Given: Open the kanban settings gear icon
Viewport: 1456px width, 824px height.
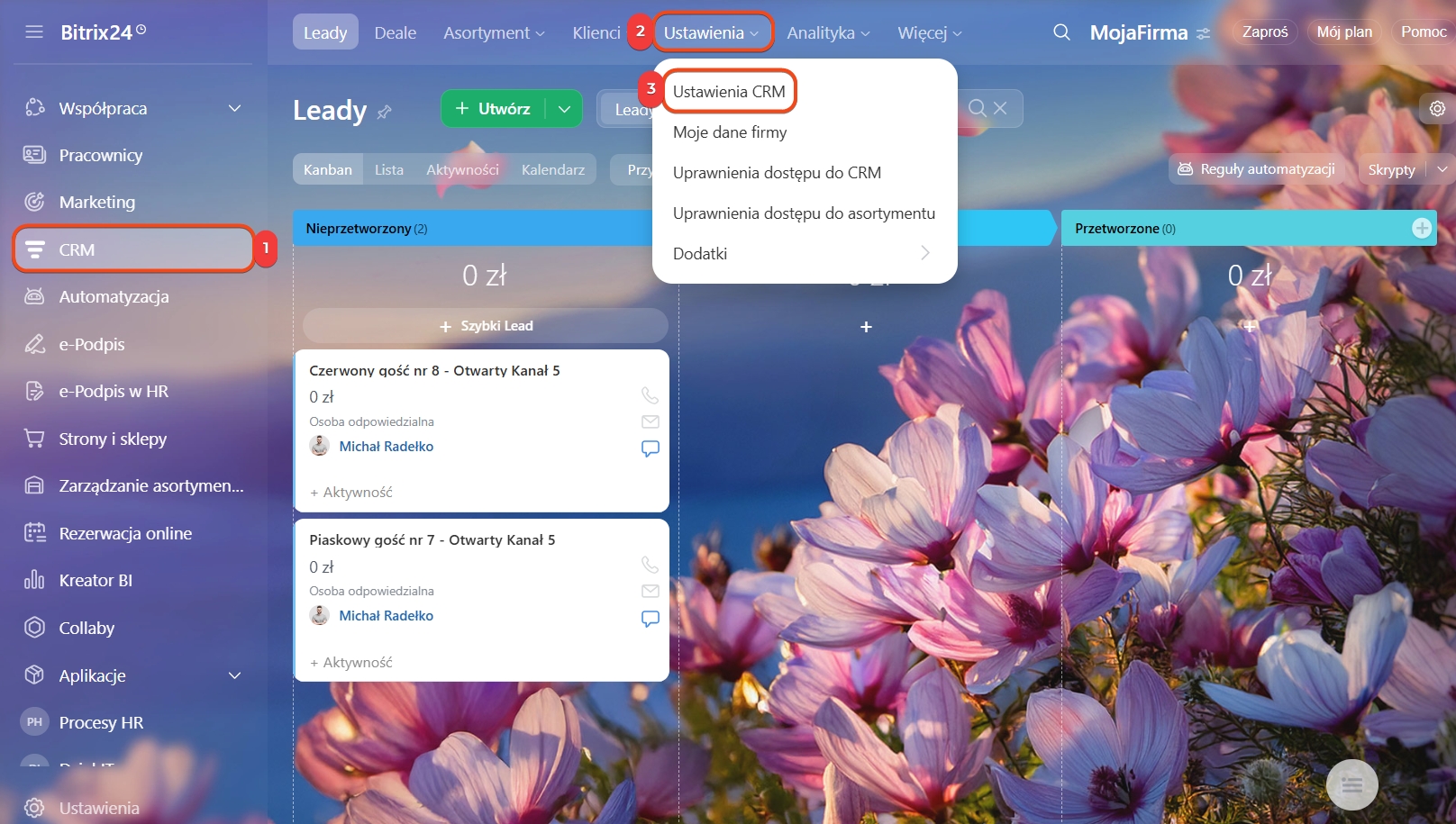Looking at the screenshot, I should [1437, 109].
